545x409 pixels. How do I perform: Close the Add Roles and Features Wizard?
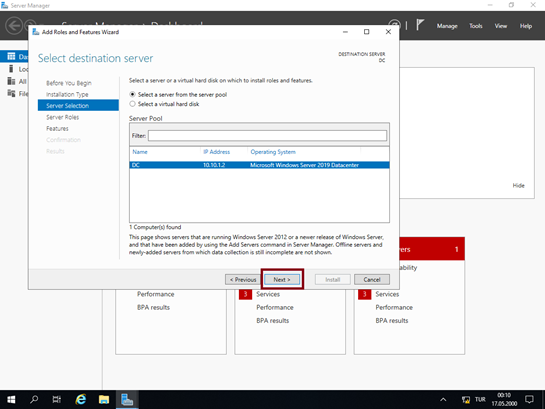(x=388, y=32)
